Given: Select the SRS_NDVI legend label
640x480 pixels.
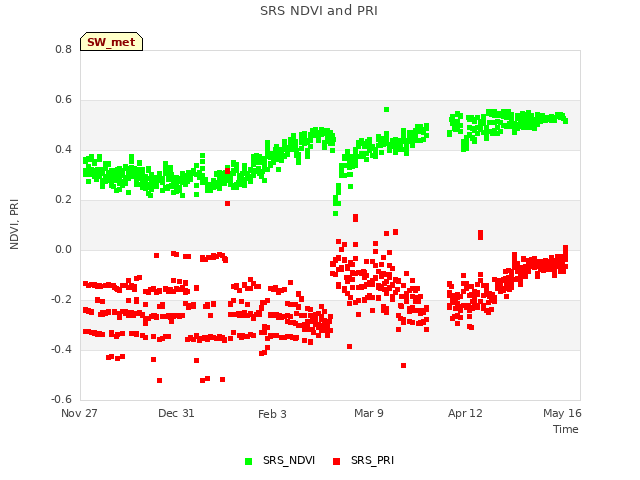Looking at the screenshot, I should pyautogui.click(x=289, y=460).
